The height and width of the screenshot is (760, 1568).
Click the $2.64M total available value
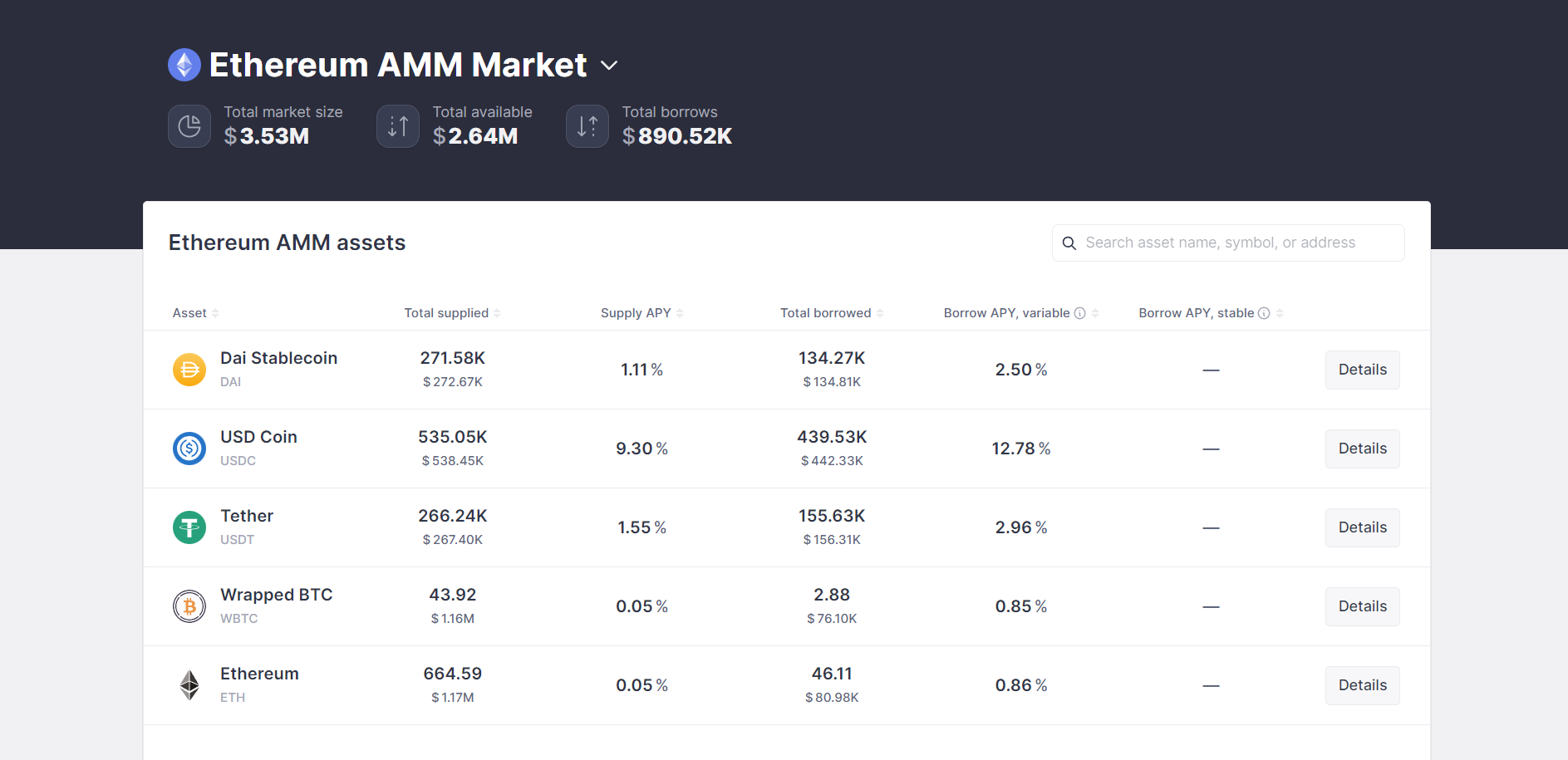click(475, 136)
